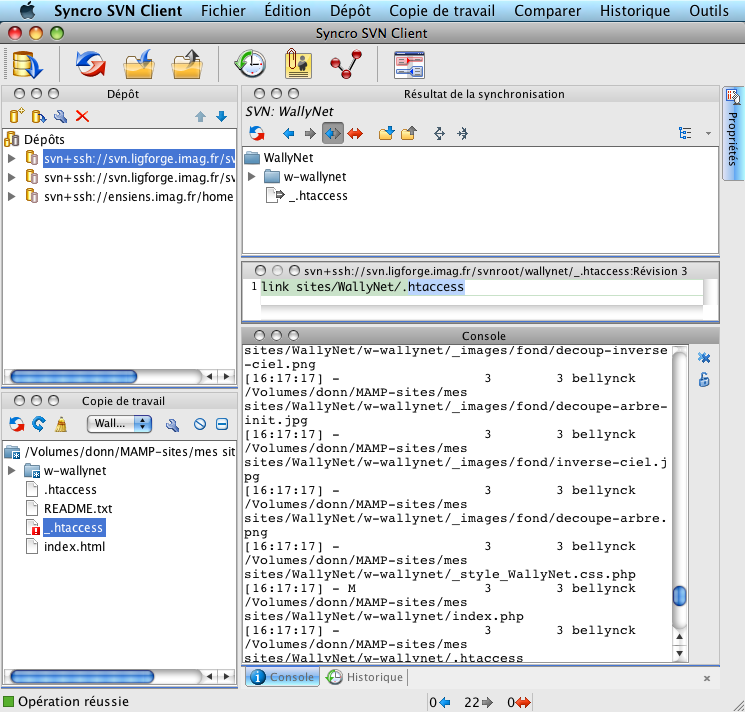Click the 22 outgoing changes status indicator
745x712 pixels.
pos(478,702)
